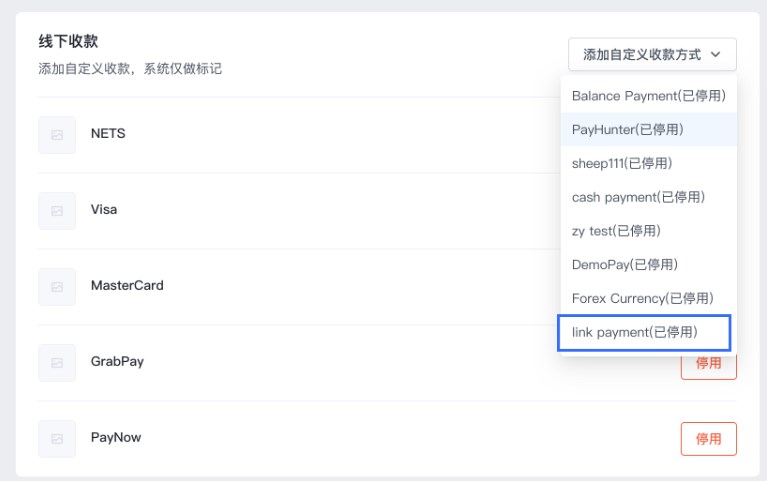Open the 添加自定义收款方式 dropdown

(652, 54)
